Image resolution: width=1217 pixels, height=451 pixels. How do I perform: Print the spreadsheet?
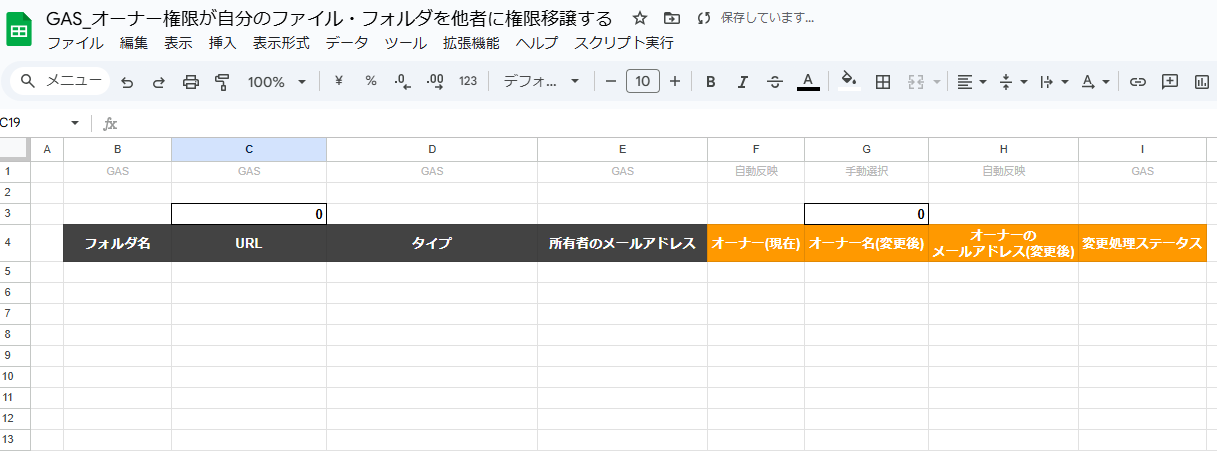[191, 82]
